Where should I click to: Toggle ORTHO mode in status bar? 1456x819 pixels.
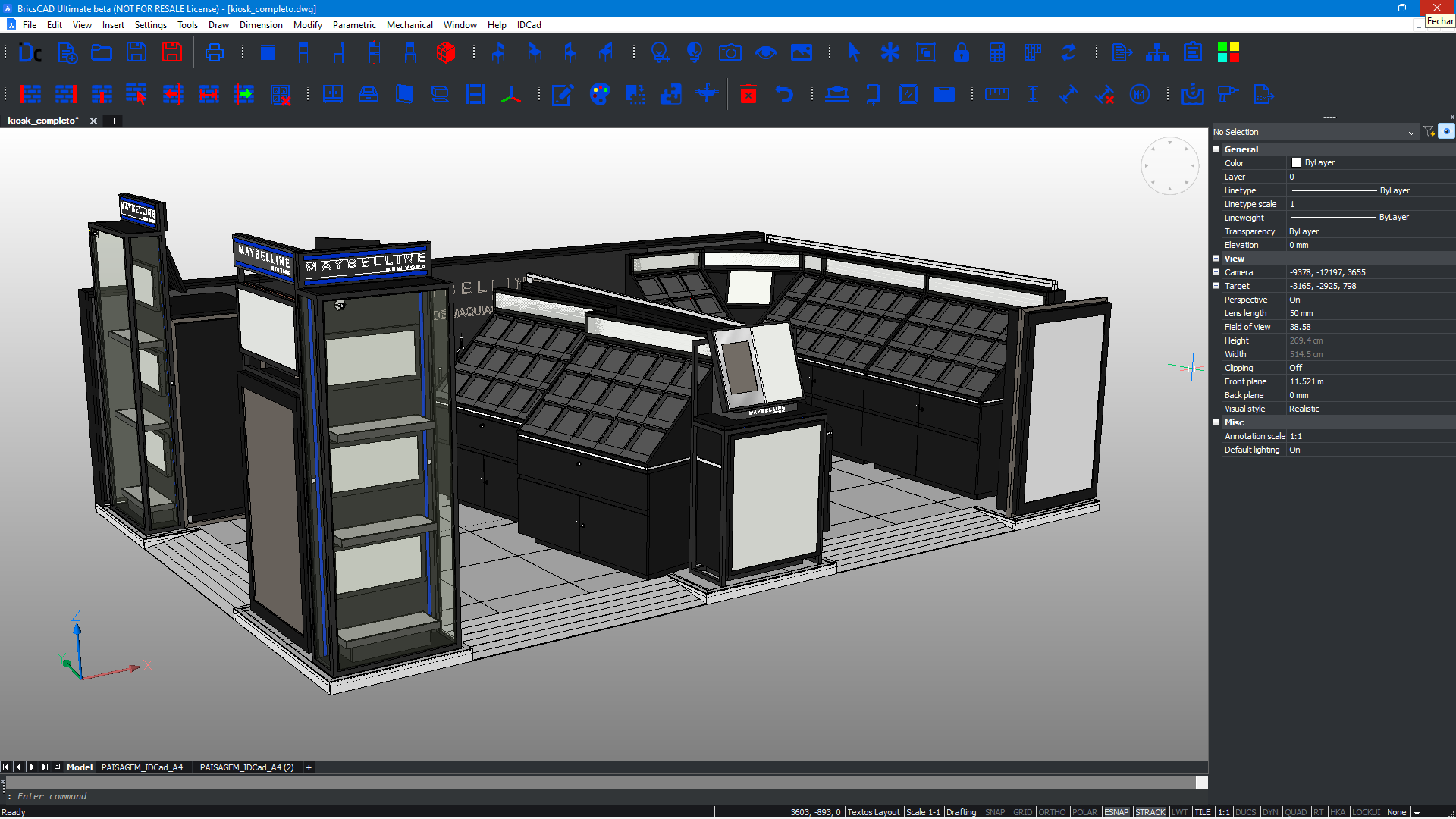pyautogui.click(x=1052, y=812)
